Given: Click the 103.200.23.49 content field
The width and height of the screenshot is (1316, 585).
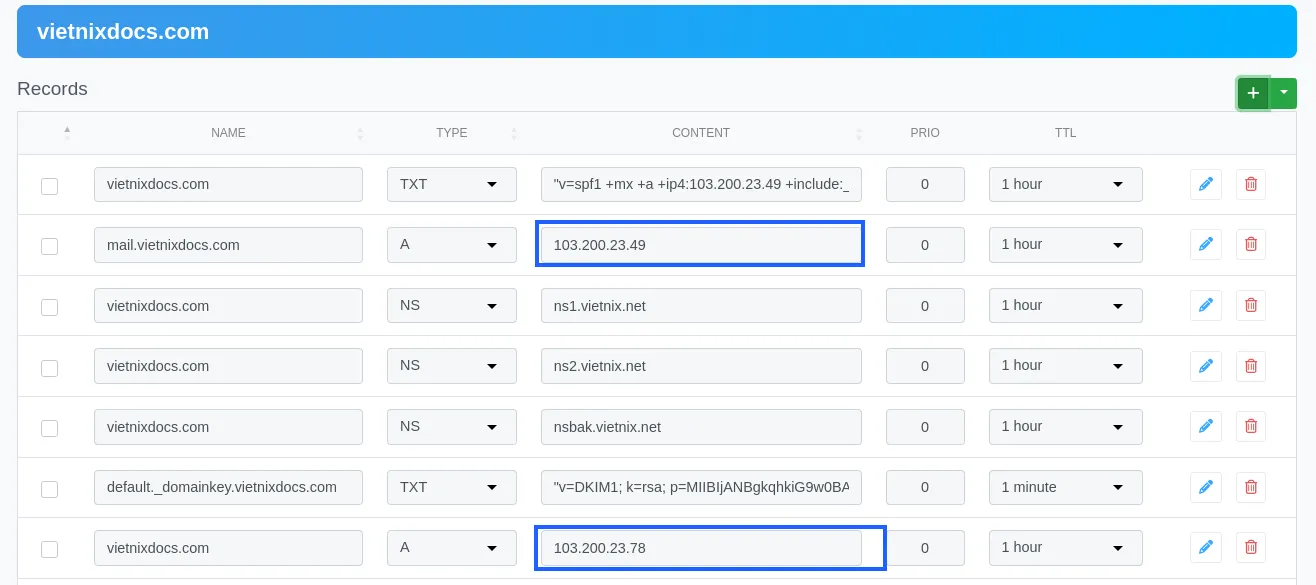Looking at the screenshot, I should [701, 245].
